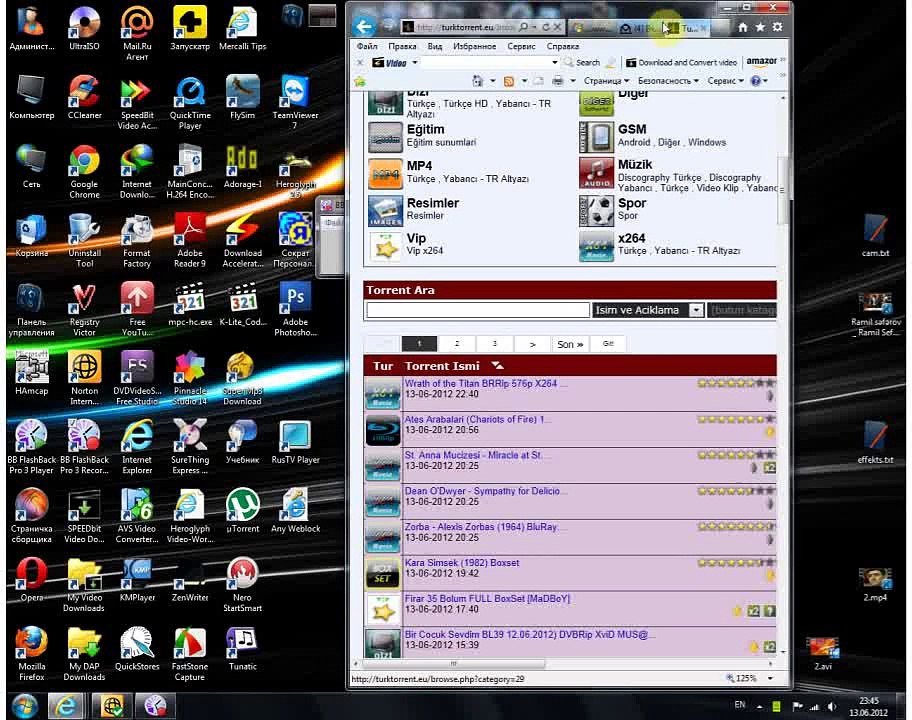Open the Сервис menu bar item

click(x=521, y=46)
